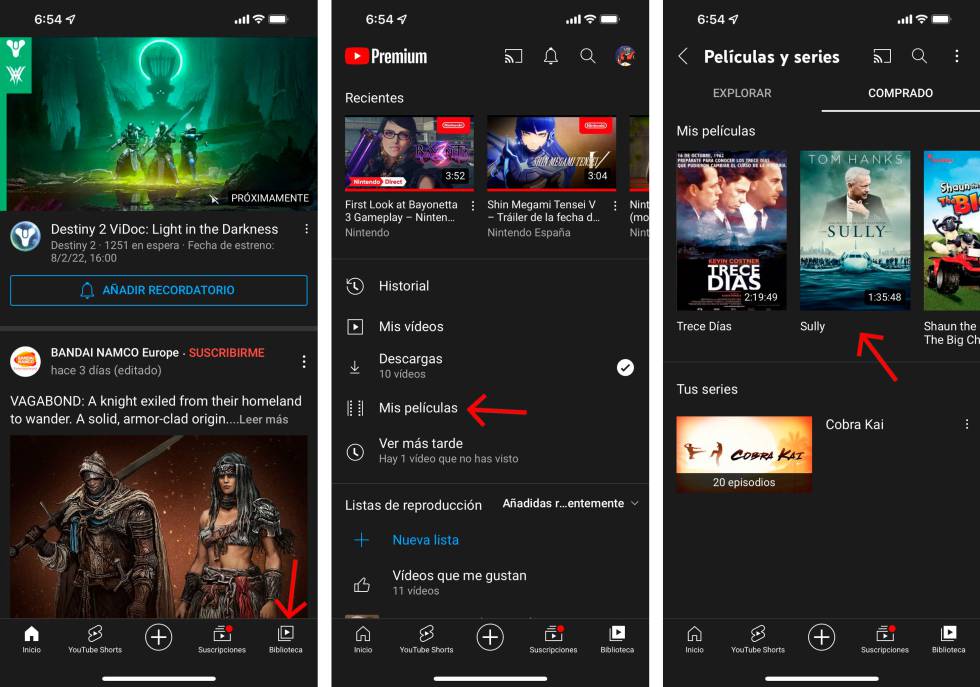The image size is (980, 687).
Task: Open the VAGABOND knight artwork image
Action: [159, 526]
